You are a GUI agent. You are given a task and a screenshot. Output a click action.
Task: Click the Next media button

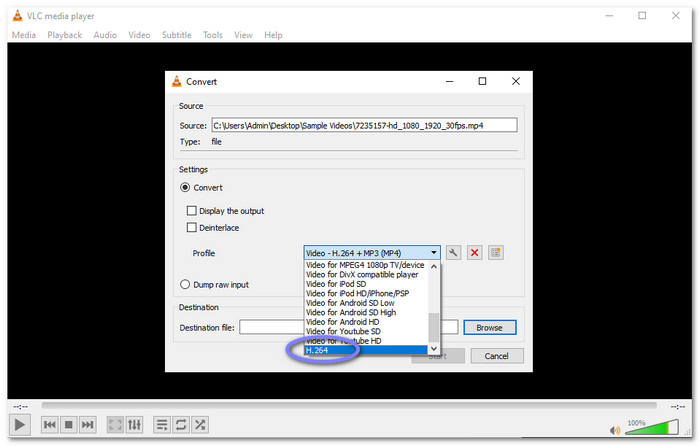pos(88,425)
